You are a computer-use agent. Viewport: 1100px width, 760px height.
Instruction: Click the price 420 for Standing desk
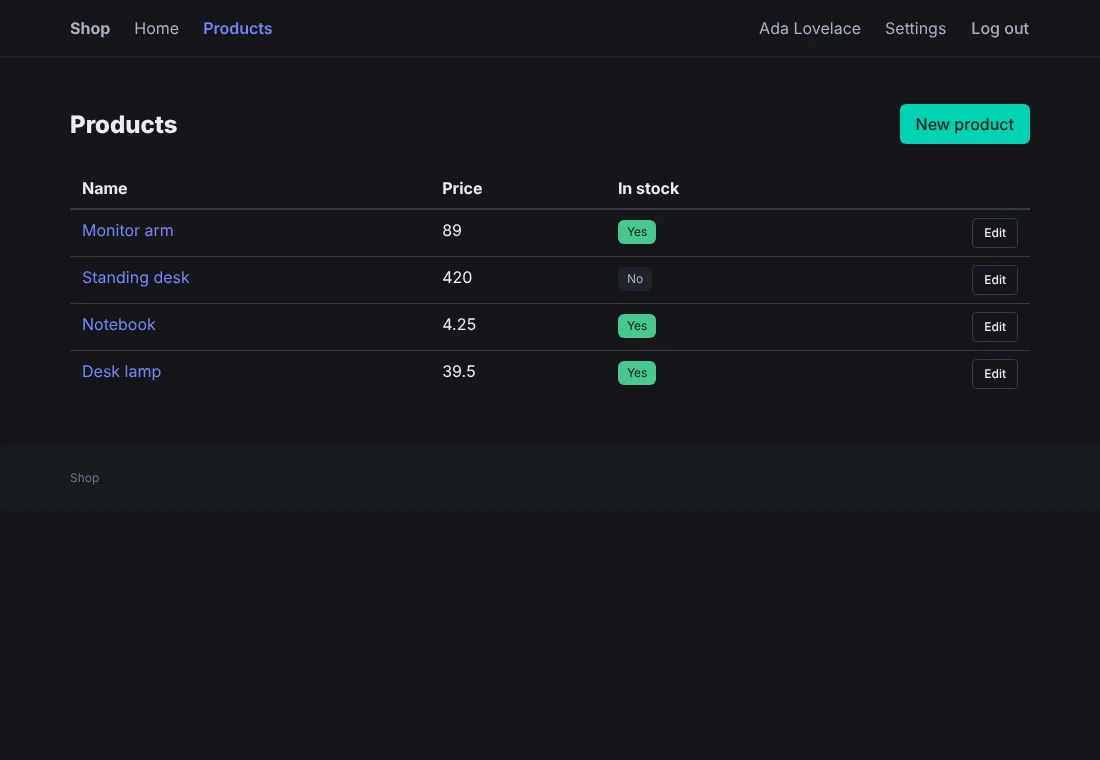[x=457, y=278]
